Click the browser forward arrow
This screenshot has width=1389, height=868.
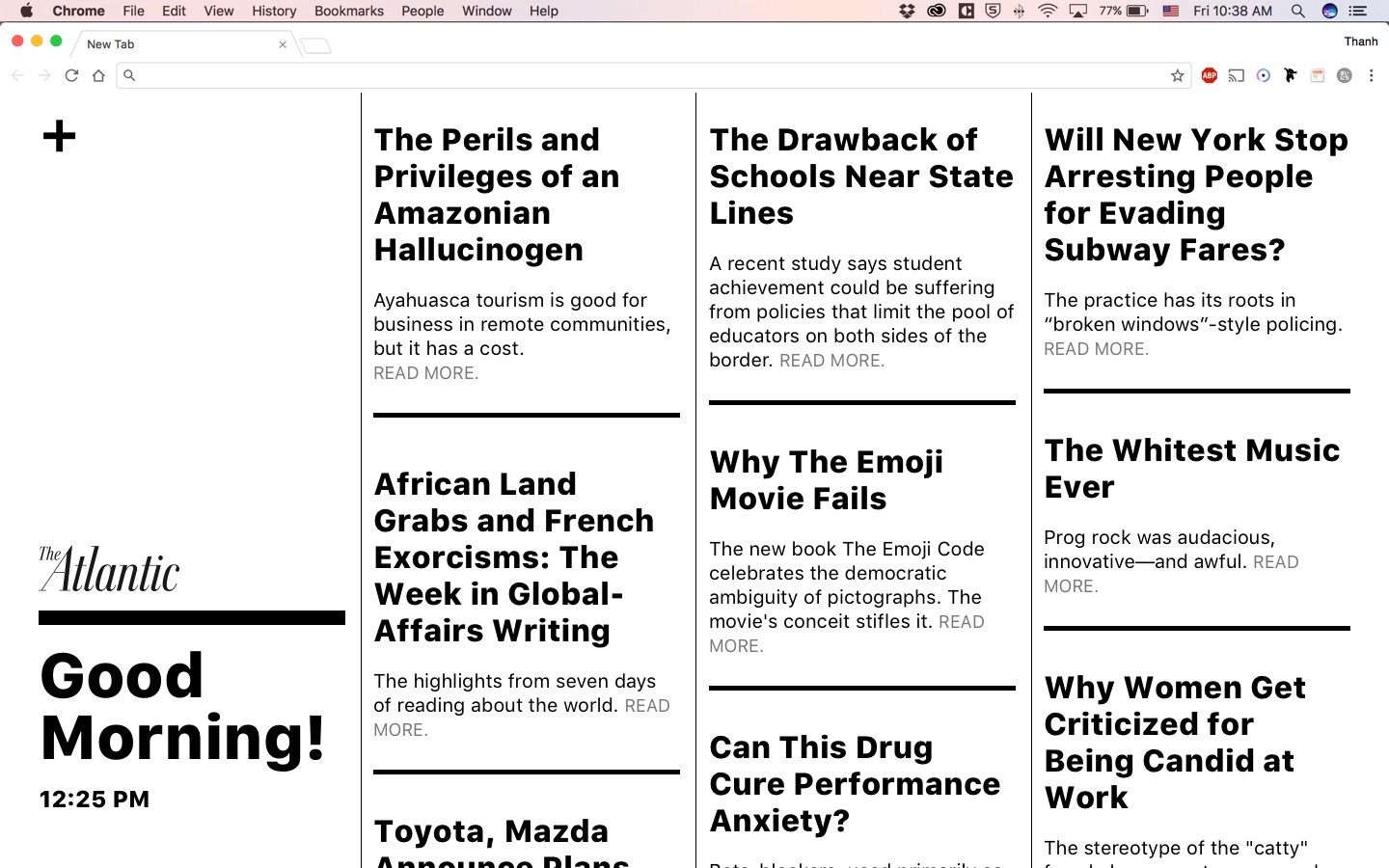point(44,75)
